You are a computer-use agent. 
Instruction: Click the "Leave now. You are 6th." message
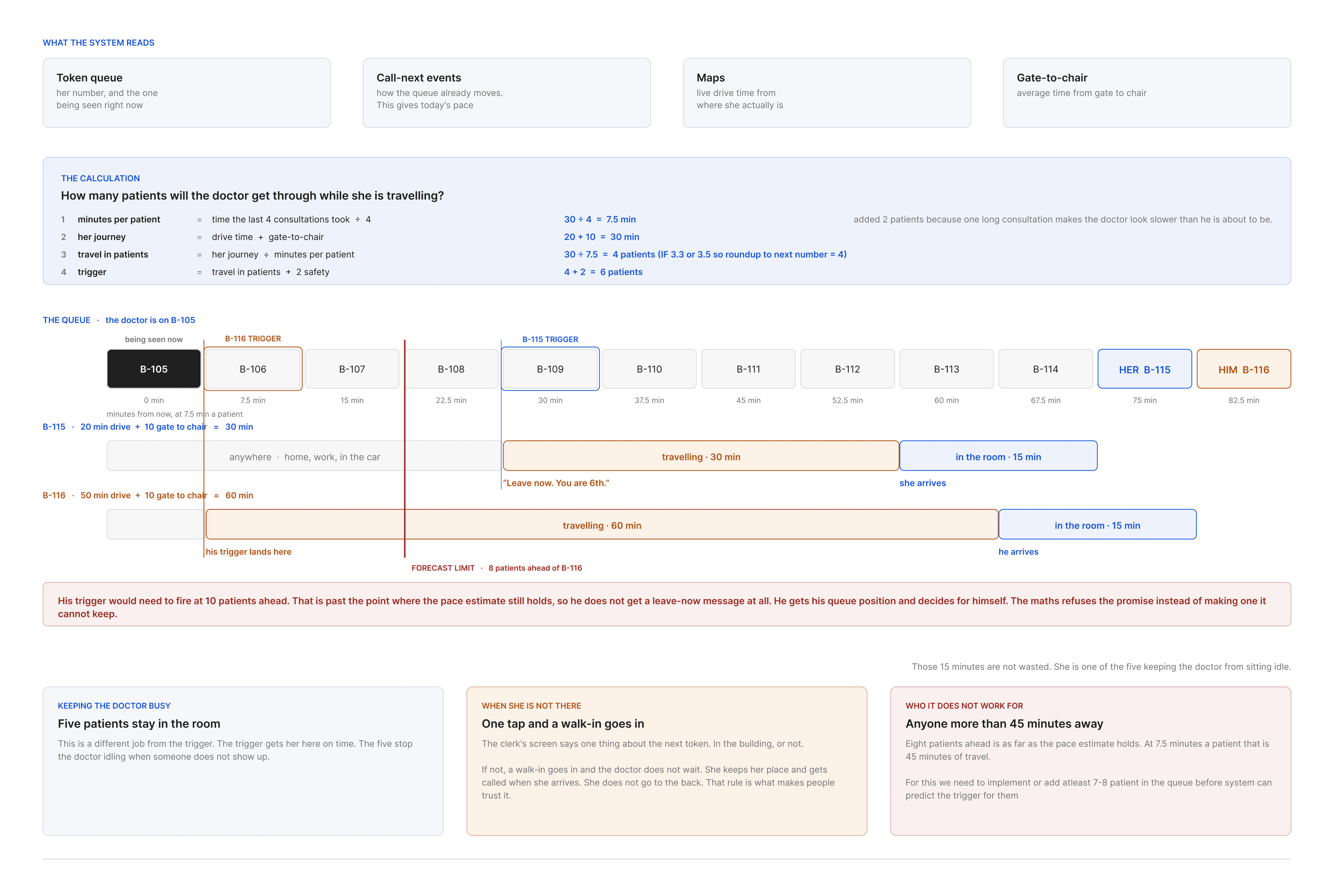click(x=556, y=483)
